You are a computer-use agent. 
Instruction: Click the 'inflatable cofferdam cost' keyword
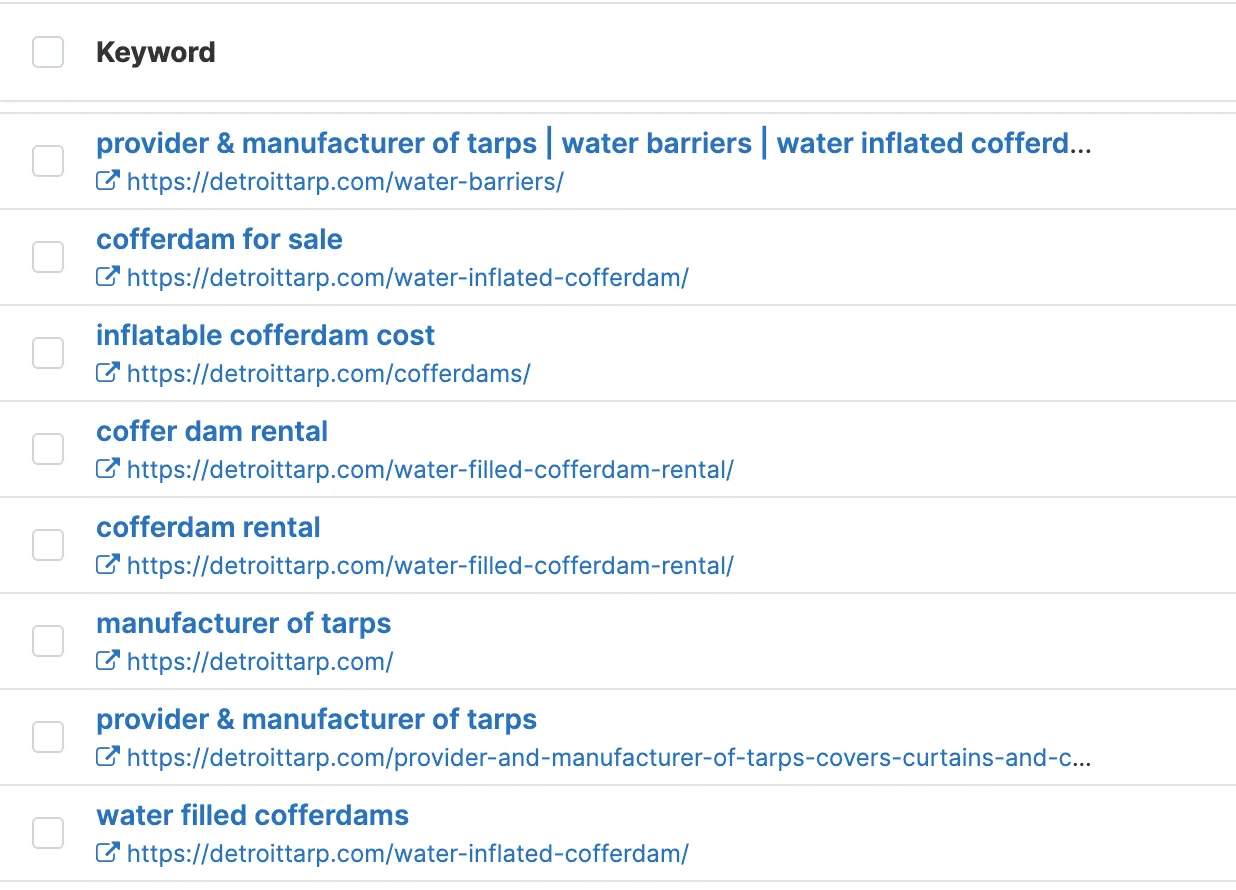pyautogui.click(x=266, y=336)
